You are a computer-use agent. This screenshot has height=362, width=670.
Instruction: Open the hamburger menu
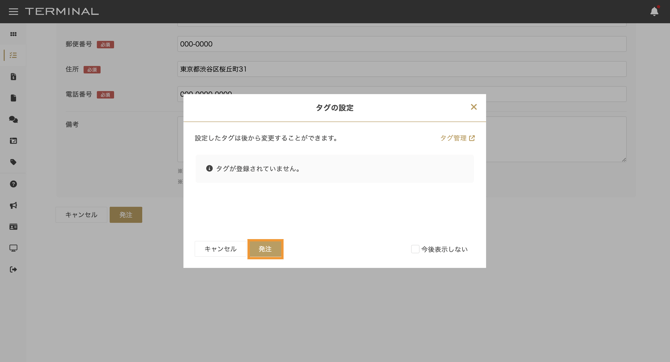coord(13,12)
